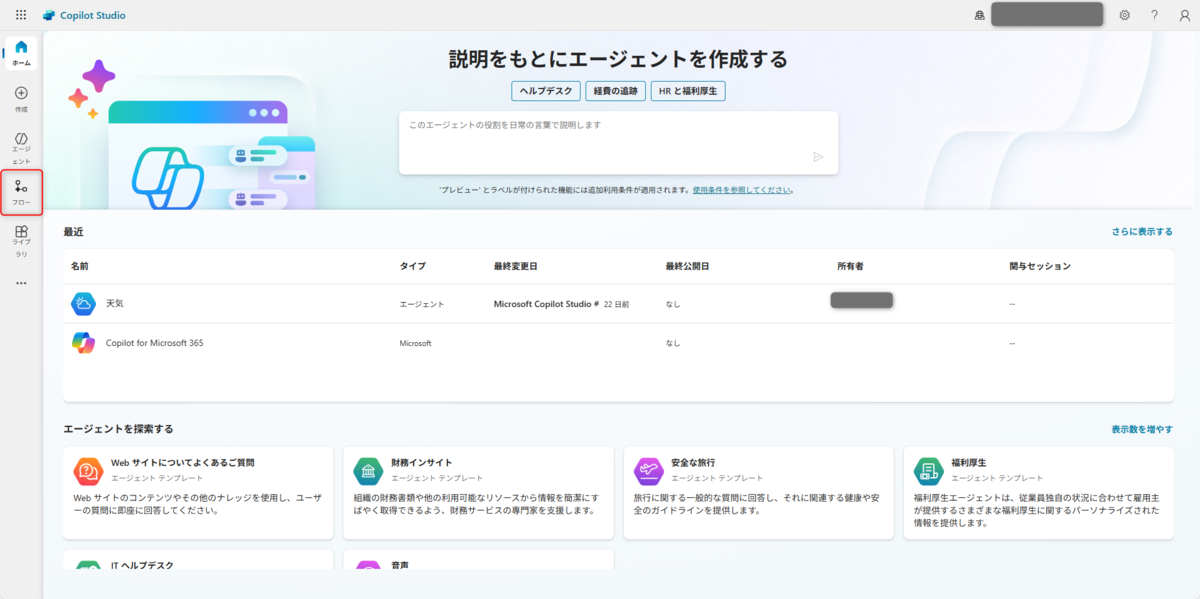This screenshot has height=599, width=1200.
Task: Click the agent description text box
Action: pyautogui.click(x=618, y=142)
